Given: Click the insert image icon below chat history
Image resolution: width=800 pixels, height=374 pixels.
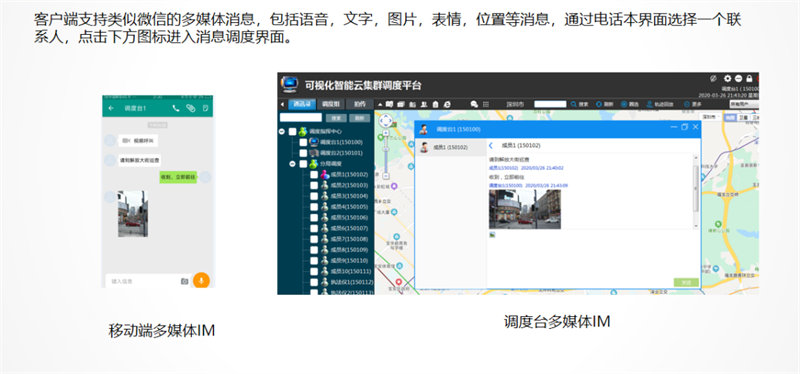Looking at the screenshot, I should [x=493, y=235].
